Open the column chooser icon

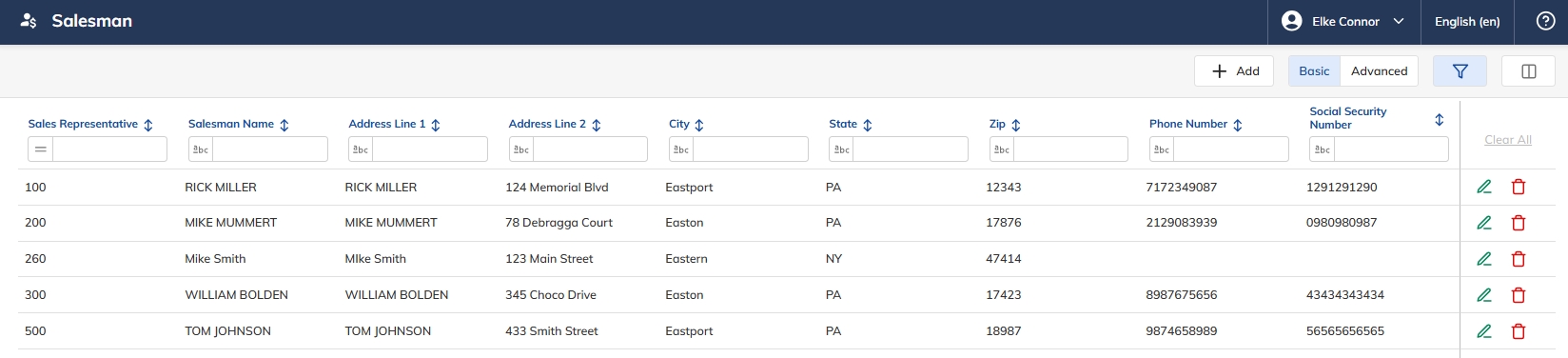coord(1529,71)
